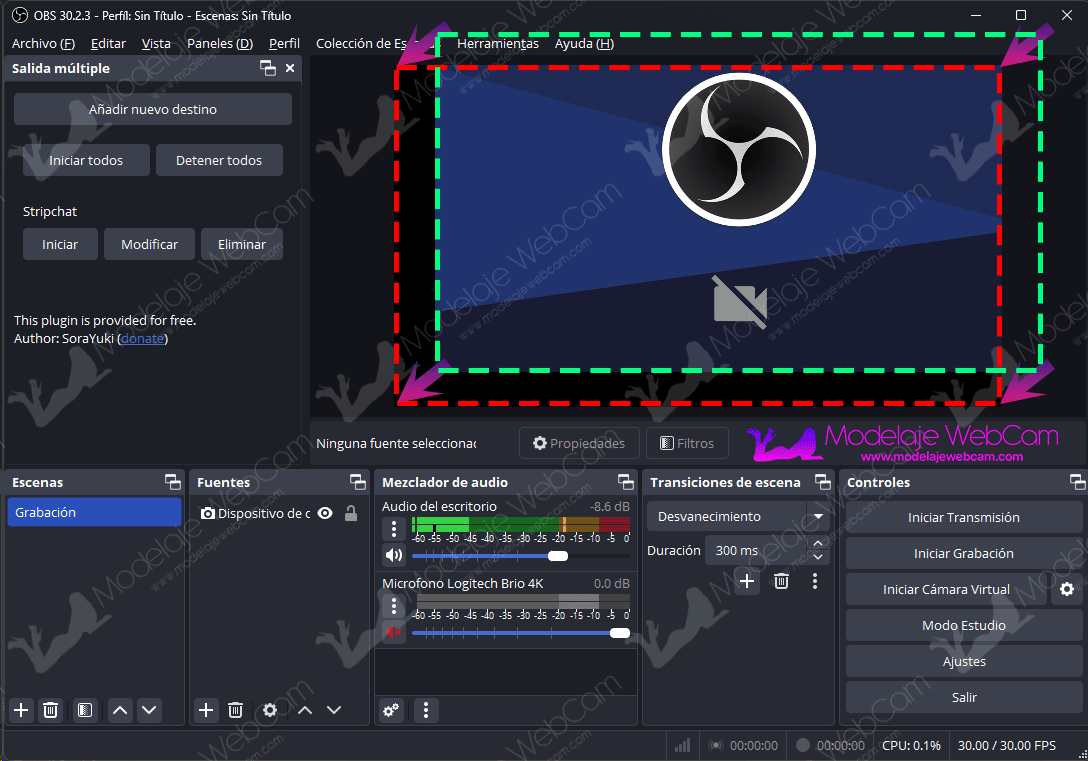Viewport: 1088px width, 761px height.
Task: Open the Herramientas menu
Action: point(498,43)
